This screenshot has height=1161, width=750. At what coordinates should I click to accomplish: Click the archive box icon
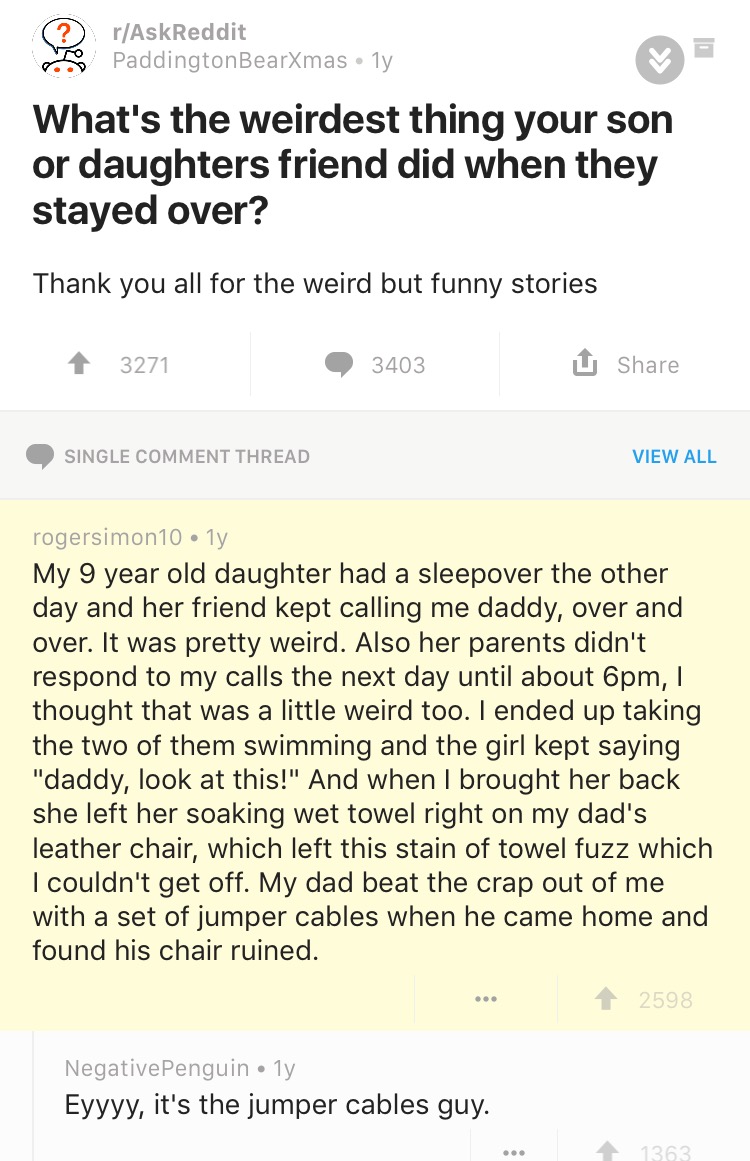704,48
